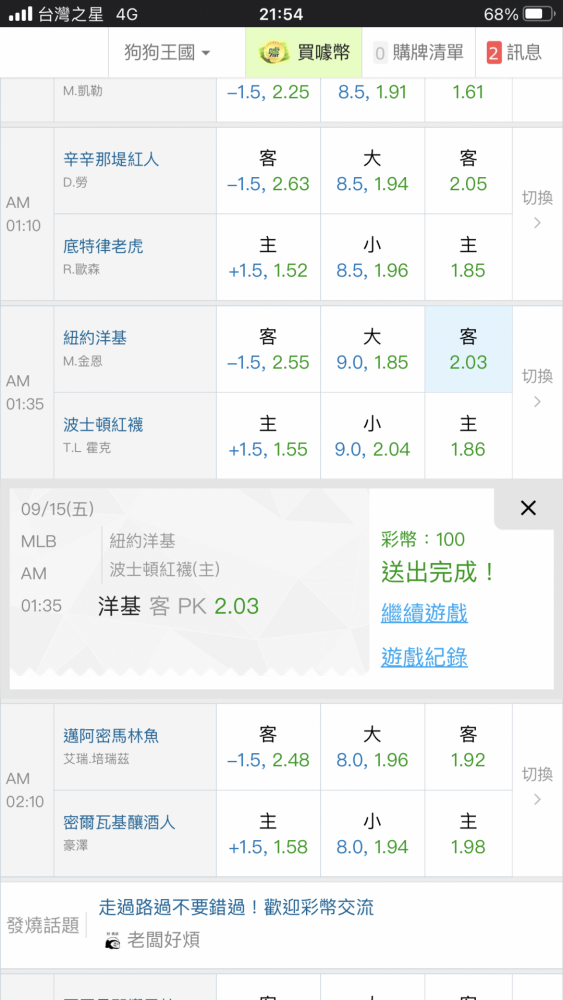Open the 訊息 notifications badge
Viewport: 563px width, 1000px height.
494,53
